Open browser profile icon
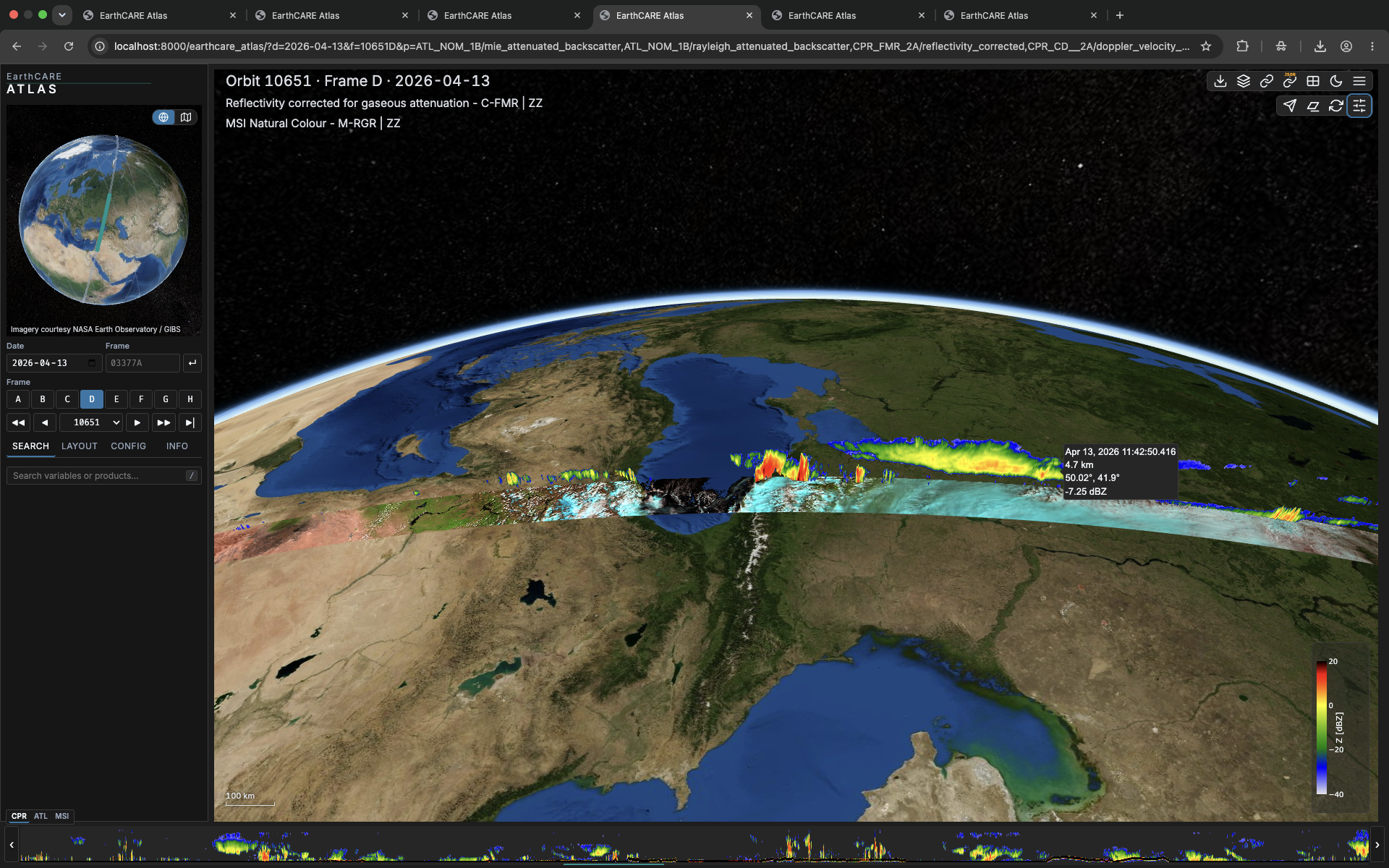This screenshot has height=868, width=1389. tap(1346, 46)
